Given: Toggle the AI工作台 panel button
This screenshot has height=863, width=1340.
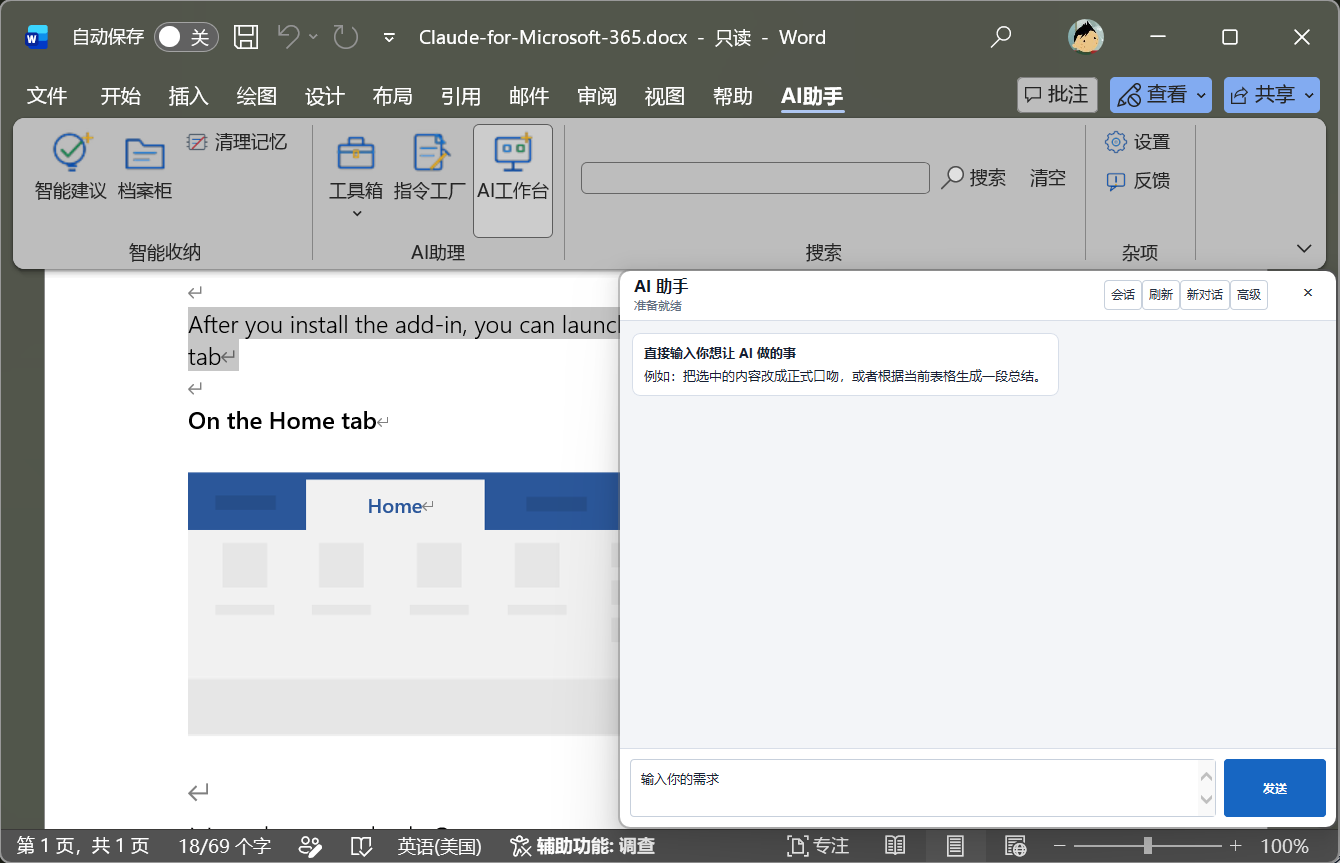Looking at the screenshot, I should [x=513, y=180].
